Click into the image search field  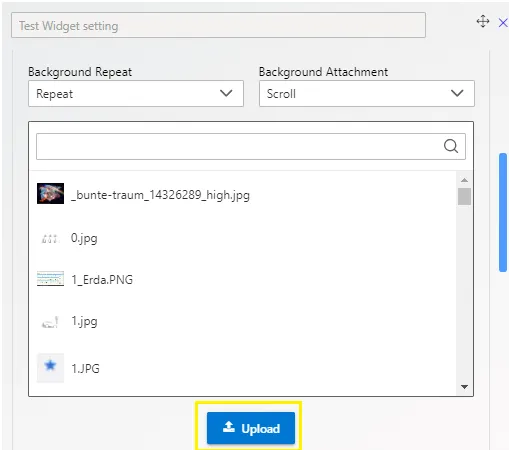pos(251,146)
